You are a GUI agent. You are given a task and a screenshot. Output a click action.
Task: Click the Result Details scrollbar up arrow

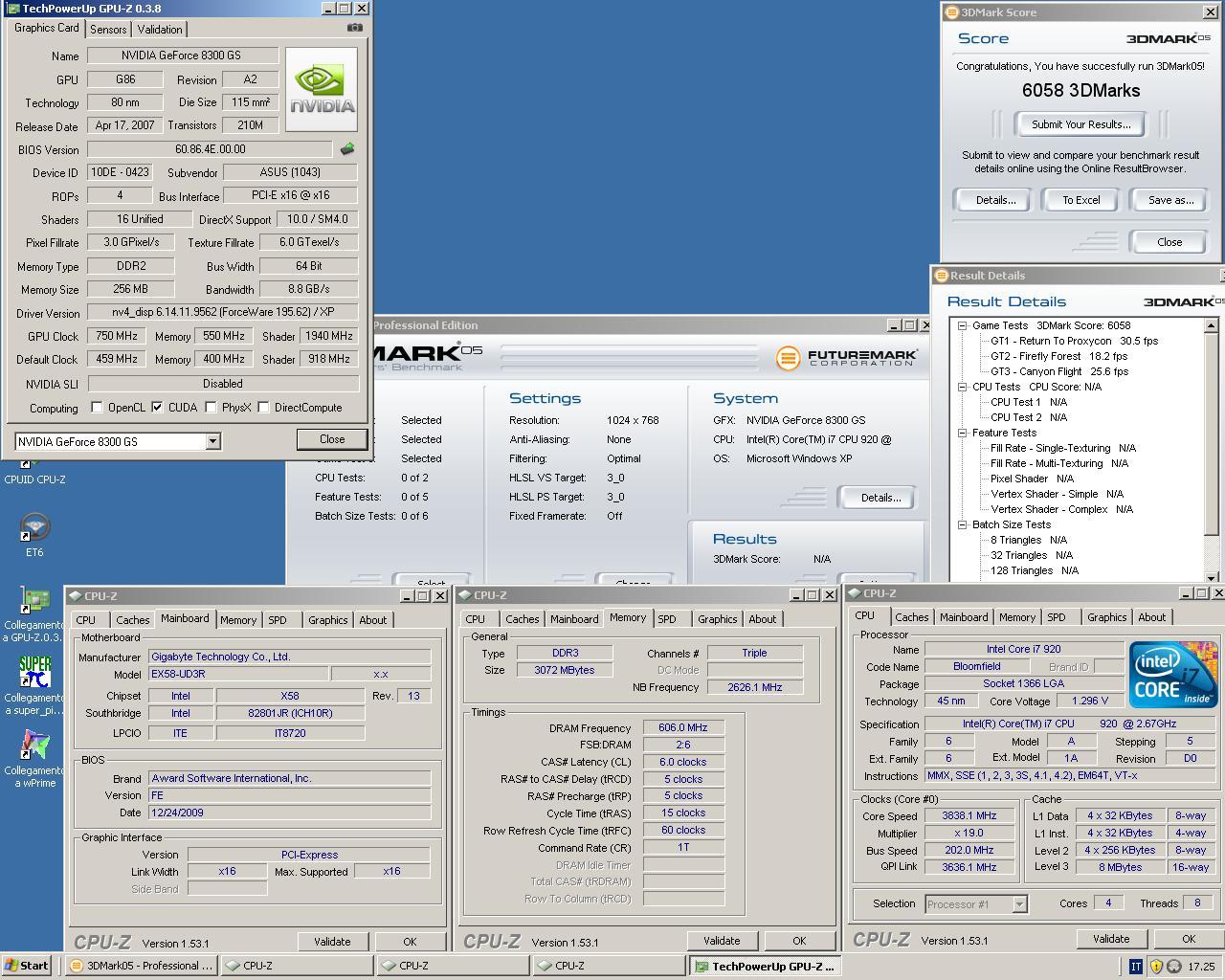[1211, 325]
